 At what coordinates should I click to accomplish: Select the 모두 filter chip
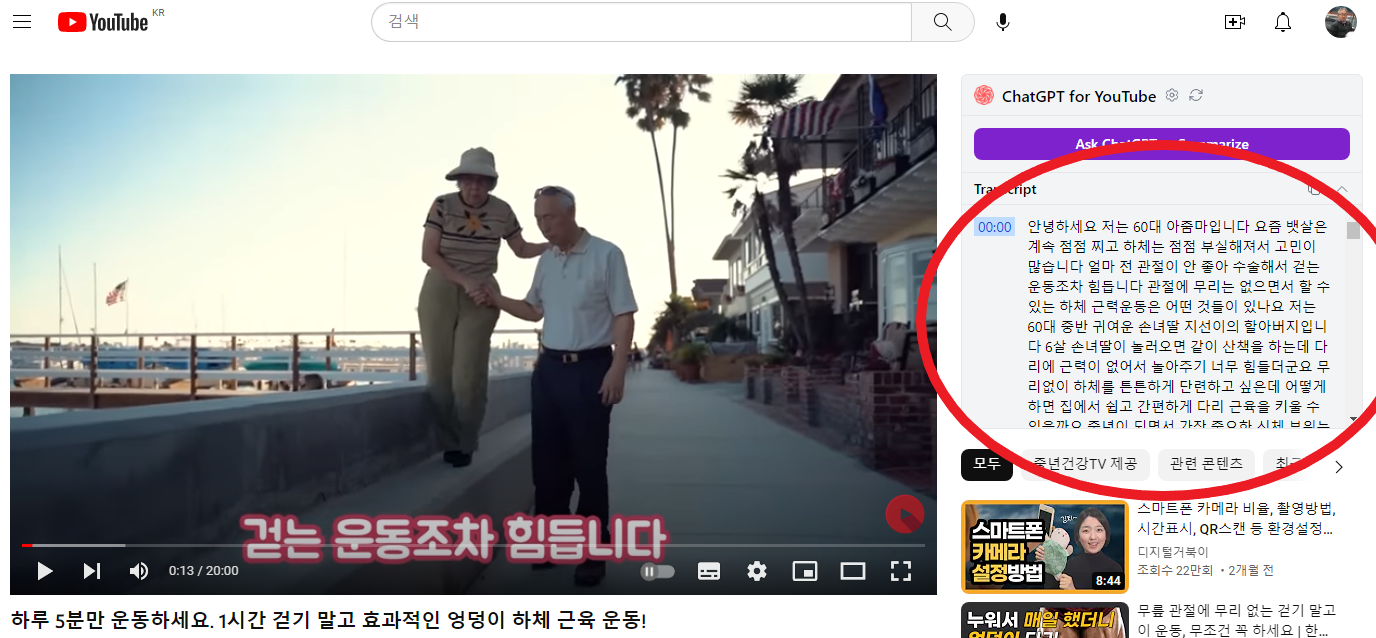tap(986, 464)
